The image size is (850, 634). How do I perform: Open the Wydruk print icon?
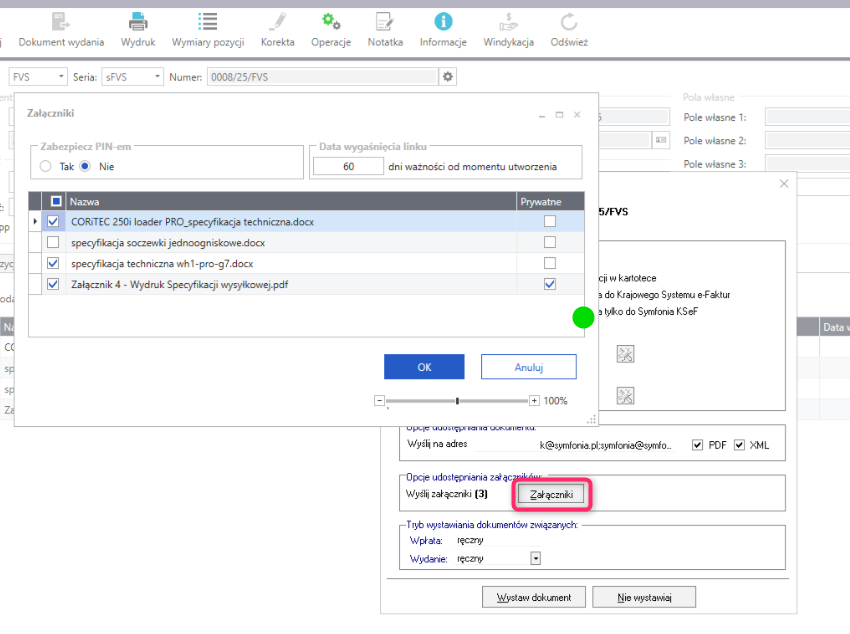[138, 21]
